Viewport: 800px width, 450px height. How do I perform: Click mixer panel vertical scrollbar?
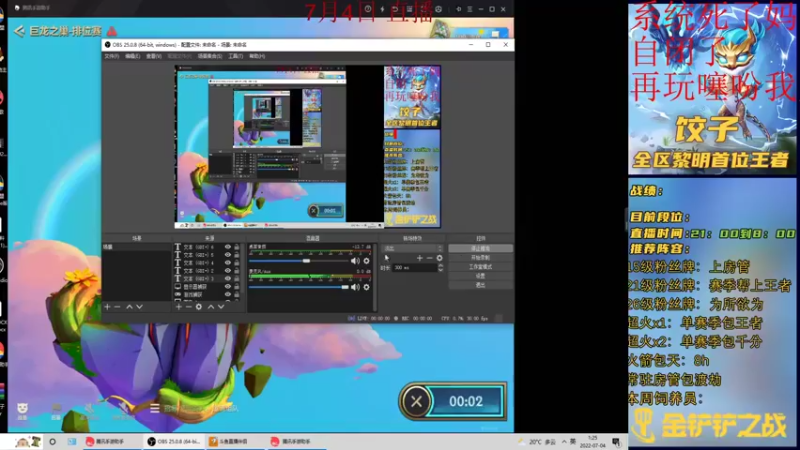point(375,277)
